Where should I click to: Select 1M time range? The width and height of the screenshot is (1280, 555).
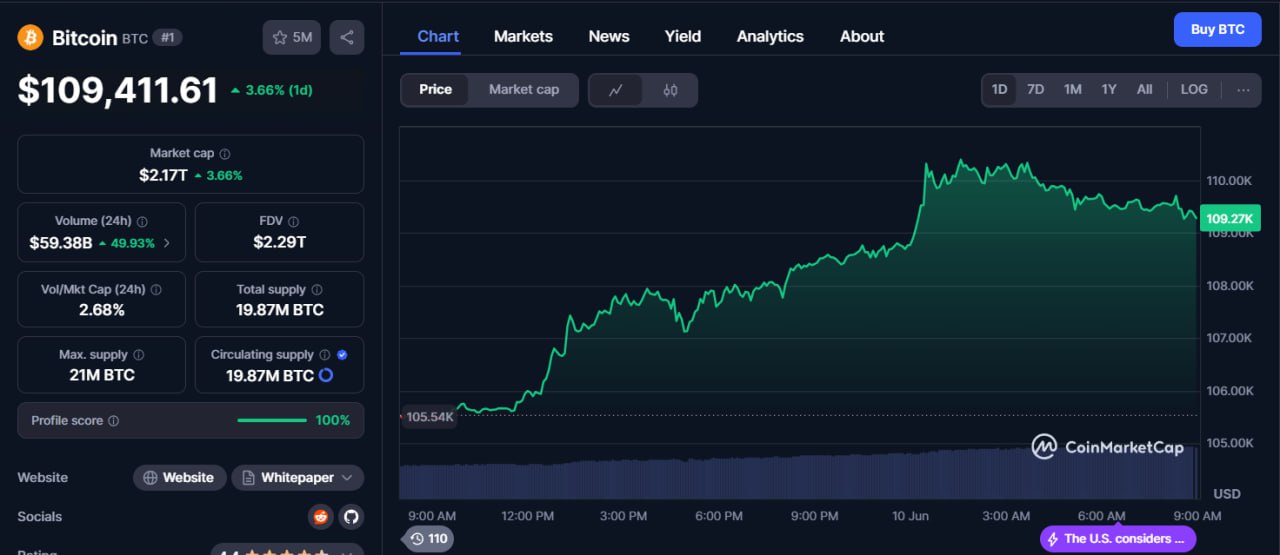[x=1073, y=89]
